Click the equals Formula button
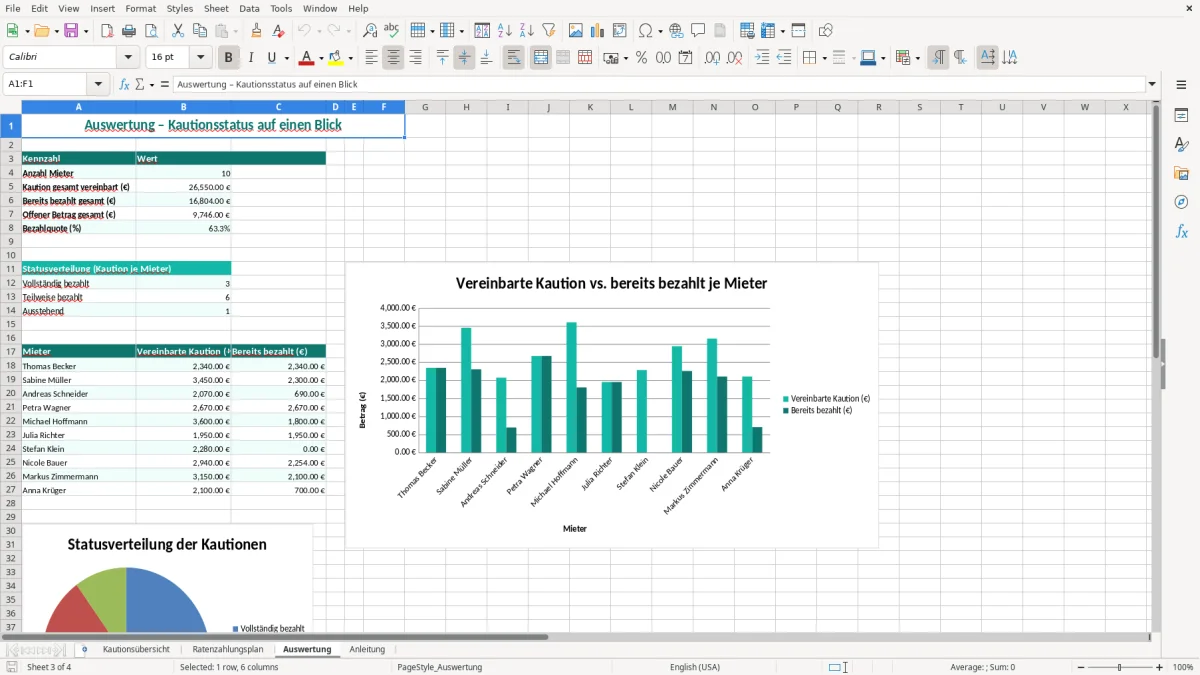This screenshot has height=675, width=1200. click(x=164, y=84)
